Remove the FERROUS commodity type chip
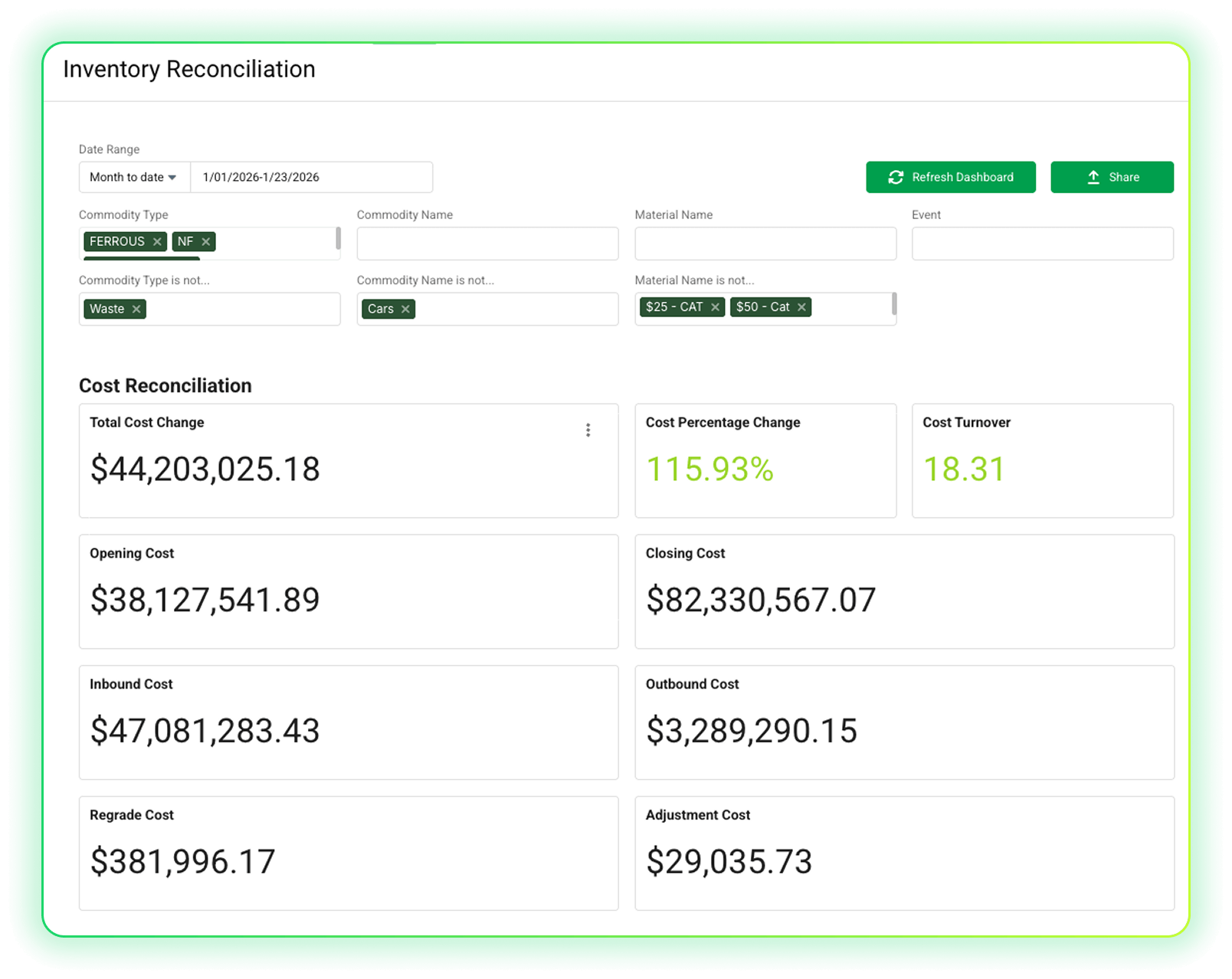The image size is (1232, 979). [x=157, y=242]
